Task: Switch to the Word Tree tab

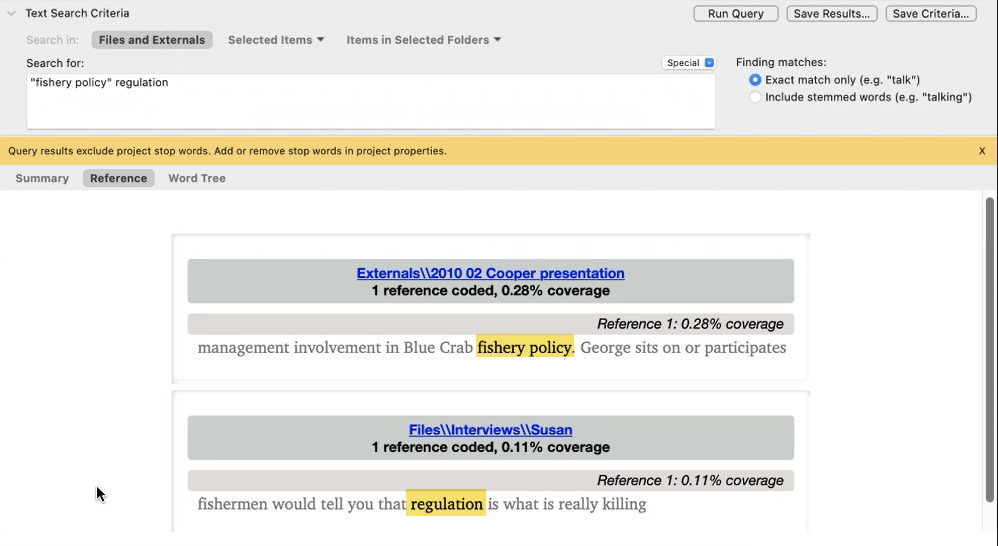Action: pos(197,178)
